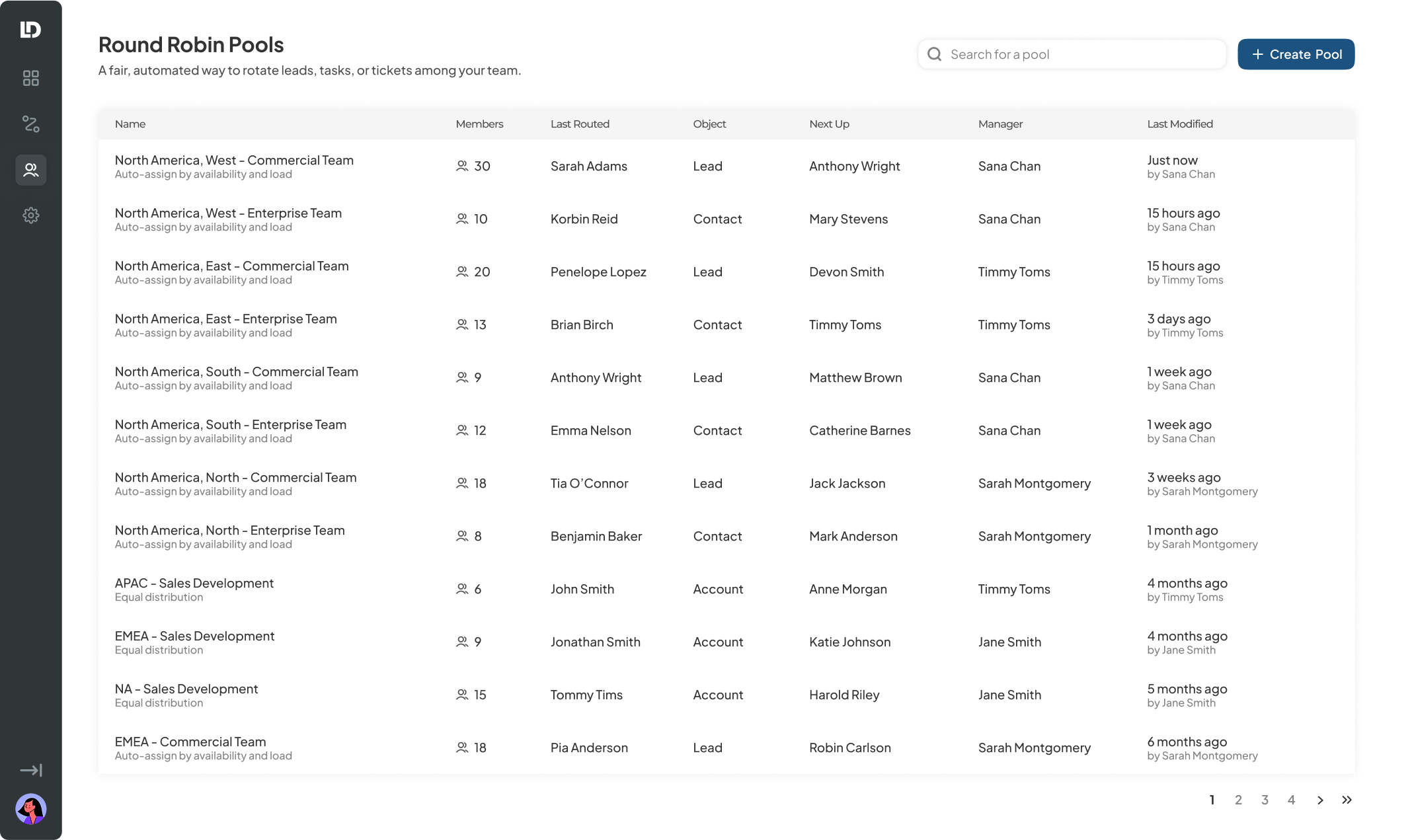Viewport: 1412px width, 840px height.
Task: Open APAC - Sales Development pool
Action: (x=194, y=584)
